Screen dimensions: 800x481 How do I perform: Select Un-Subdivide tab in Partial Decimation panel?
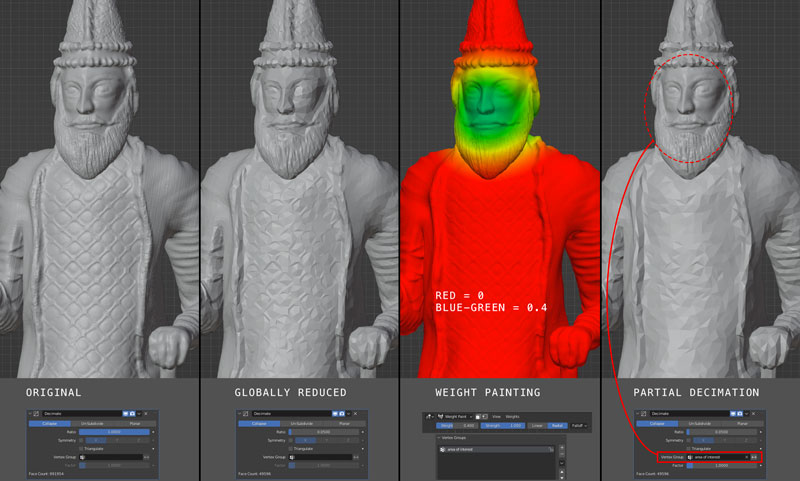pos(702,422)
